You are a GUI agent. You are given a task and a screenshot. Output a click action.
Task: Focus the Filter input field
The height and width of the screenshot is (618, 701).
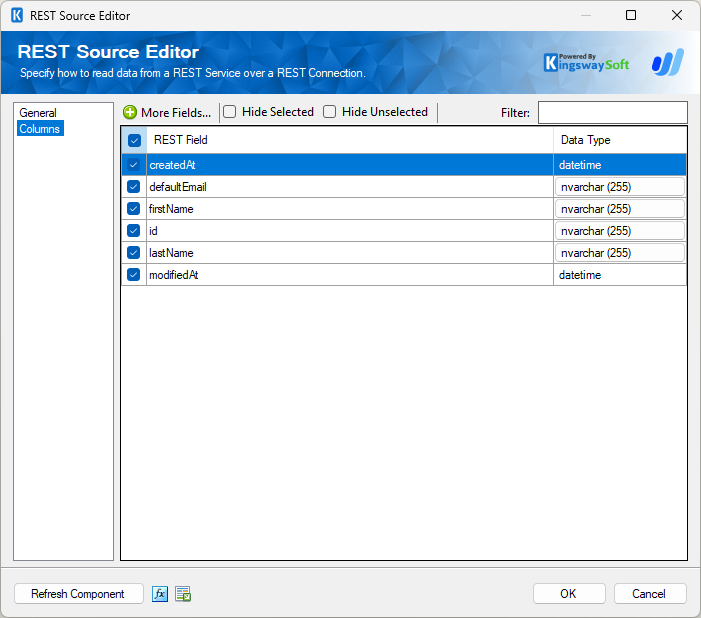pos(612,112)
